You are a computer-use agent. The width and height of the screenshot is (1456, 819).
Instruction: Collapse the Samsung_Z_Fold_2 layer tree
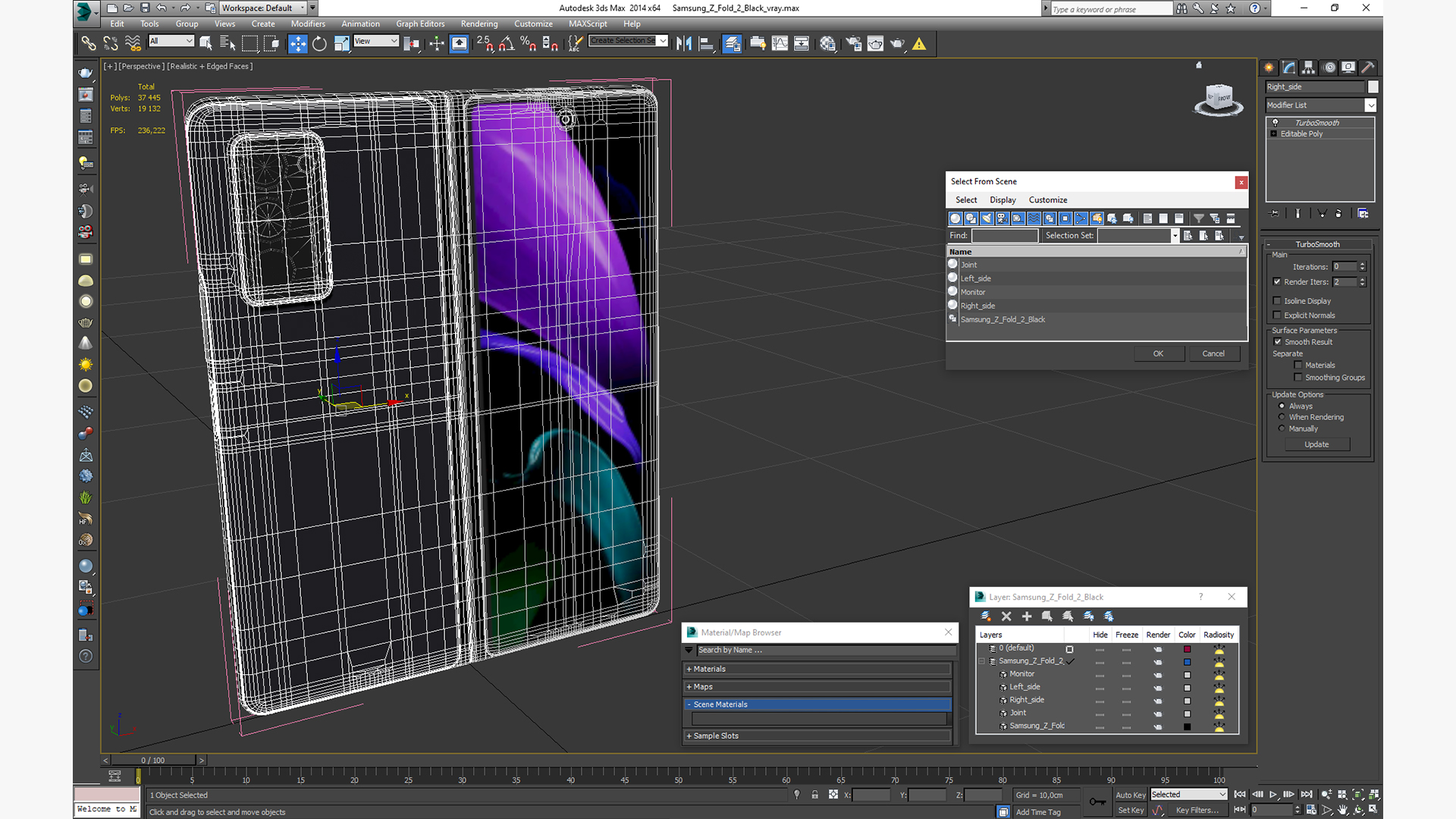(981, 661)
